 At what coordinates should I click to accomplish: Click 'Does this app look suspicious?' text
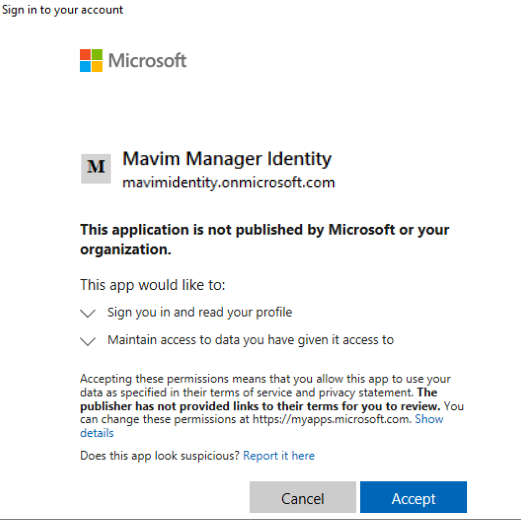coord(160,455)
